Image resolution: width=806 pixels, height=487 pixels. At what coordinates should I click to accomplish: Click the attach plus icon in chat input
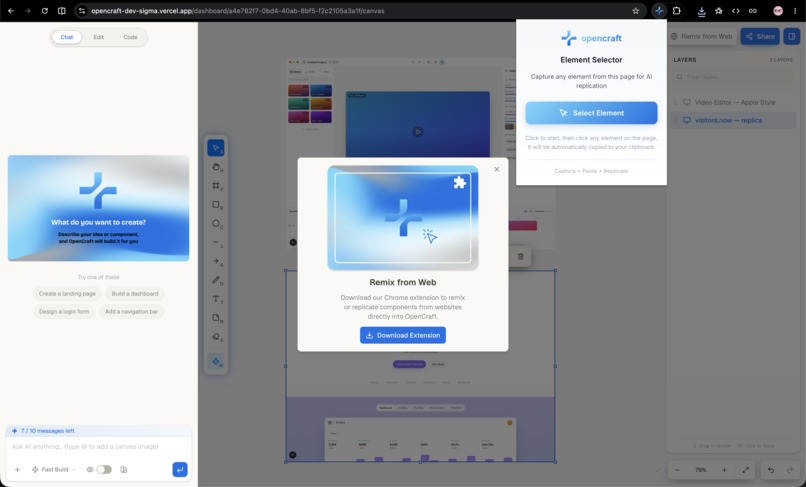point(17,470)
